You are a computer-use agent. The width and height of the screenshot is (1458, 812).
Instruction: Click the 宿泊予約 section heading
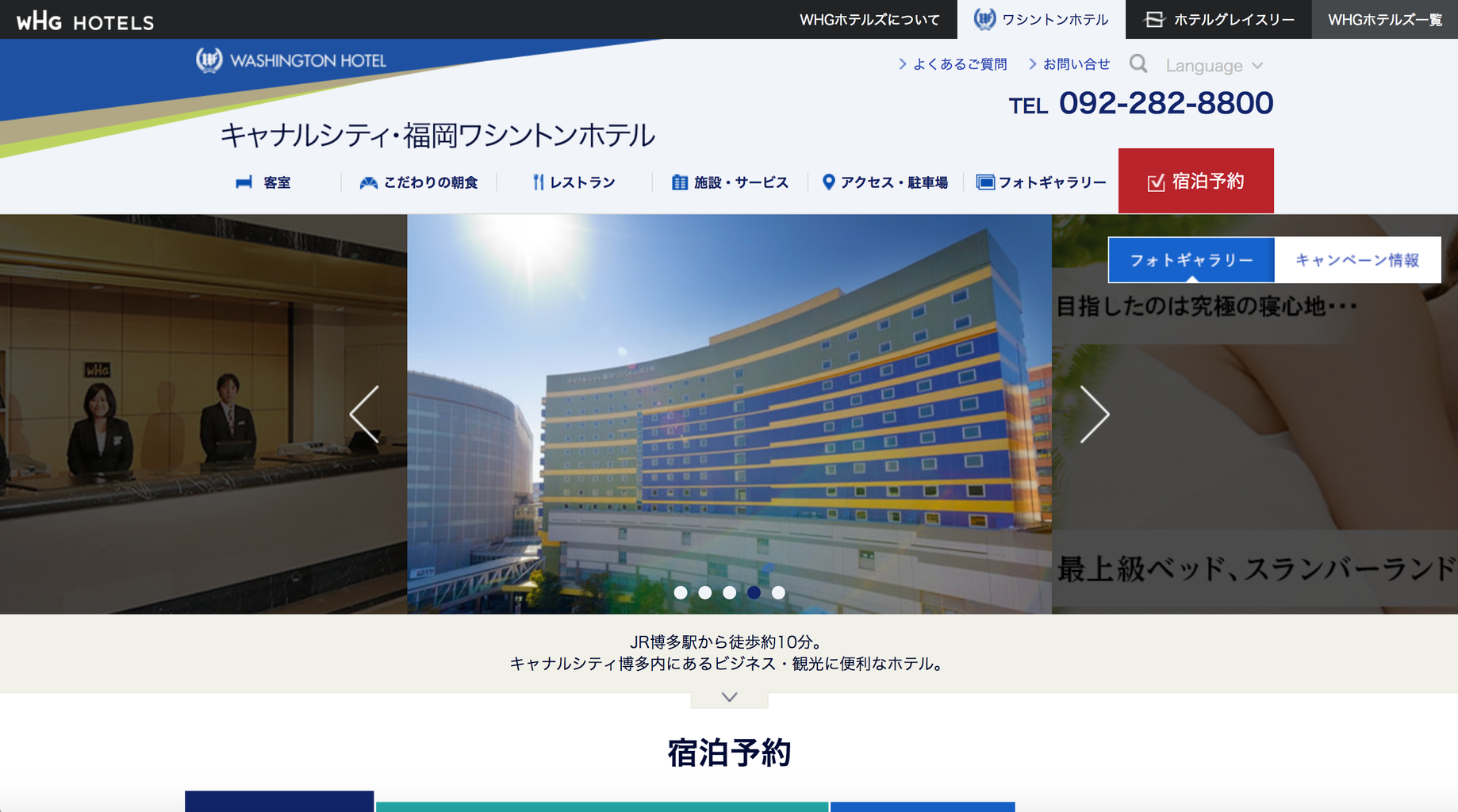pos(729,753)
